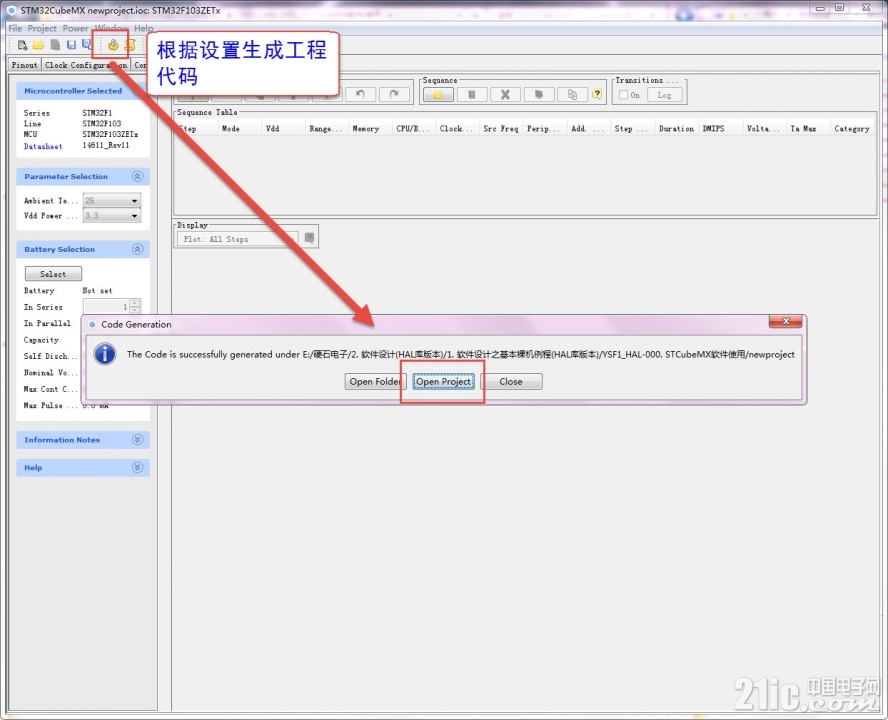Open the Plot: All Steps dropdown
Image resolution: width=888 pixels, height=720 pixels.
click(237, 239)
